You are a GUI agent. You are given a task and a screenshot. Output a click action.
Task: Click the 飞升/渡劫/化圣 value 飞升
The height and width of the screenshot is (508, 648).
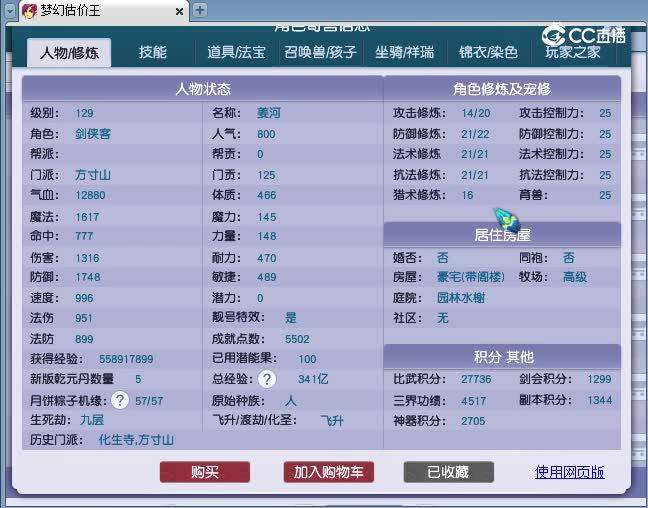coord(332,421)
